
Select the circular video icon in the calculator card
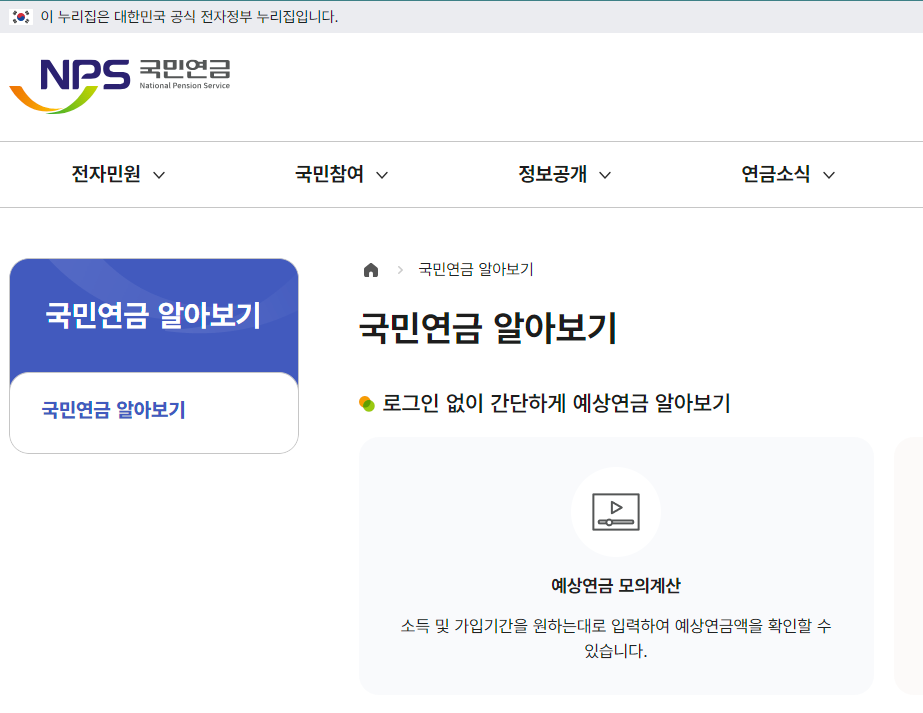click(x=615, y=511)
